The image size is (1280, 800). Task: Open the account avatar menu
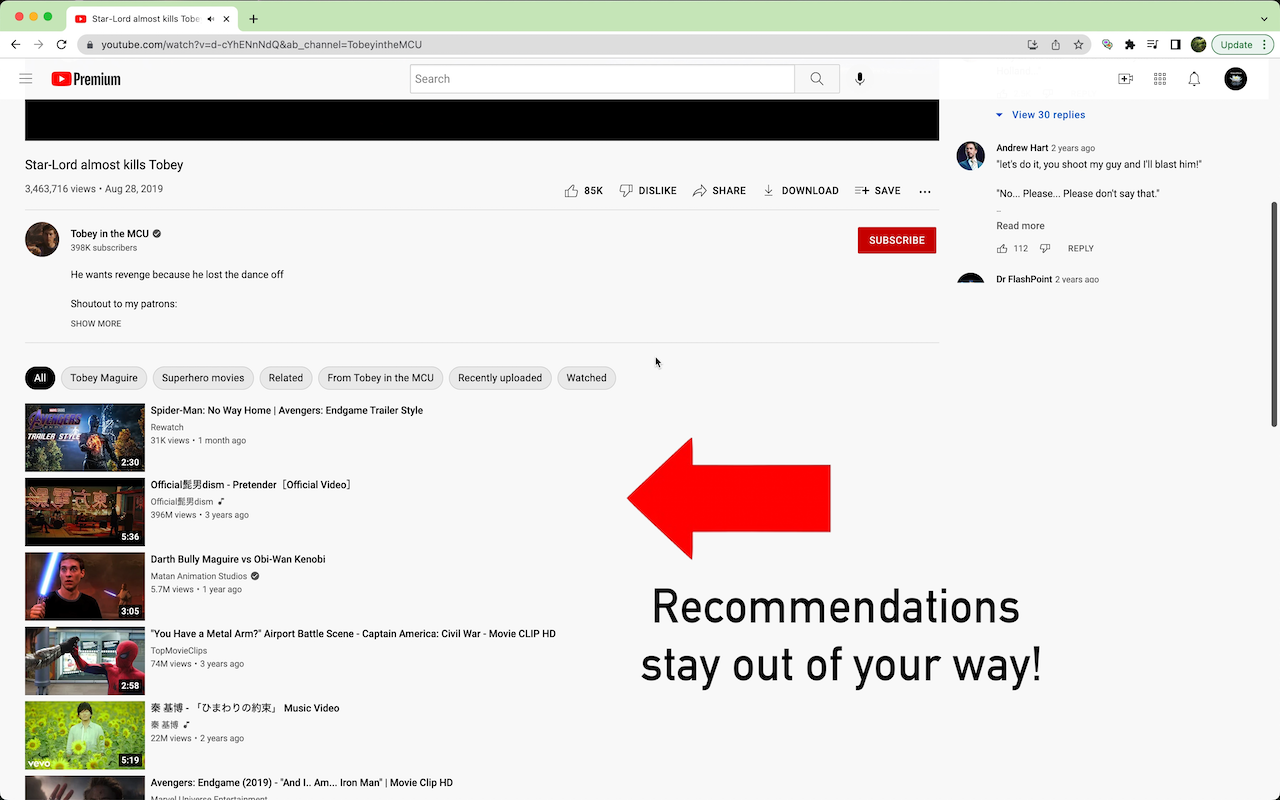point(1236,79)
